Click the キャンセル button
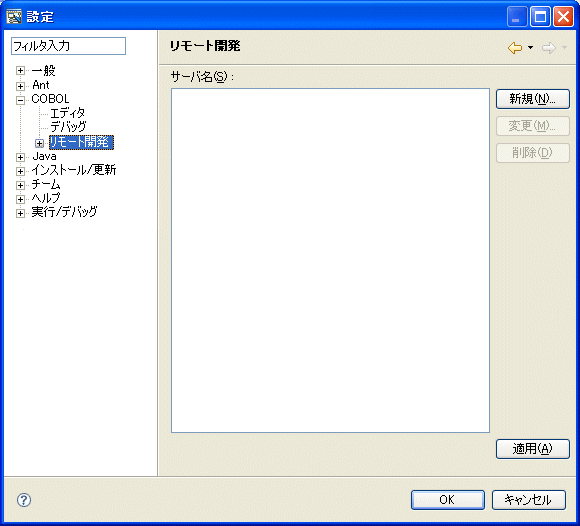The image size is (580, 526). tap(529, 500)
